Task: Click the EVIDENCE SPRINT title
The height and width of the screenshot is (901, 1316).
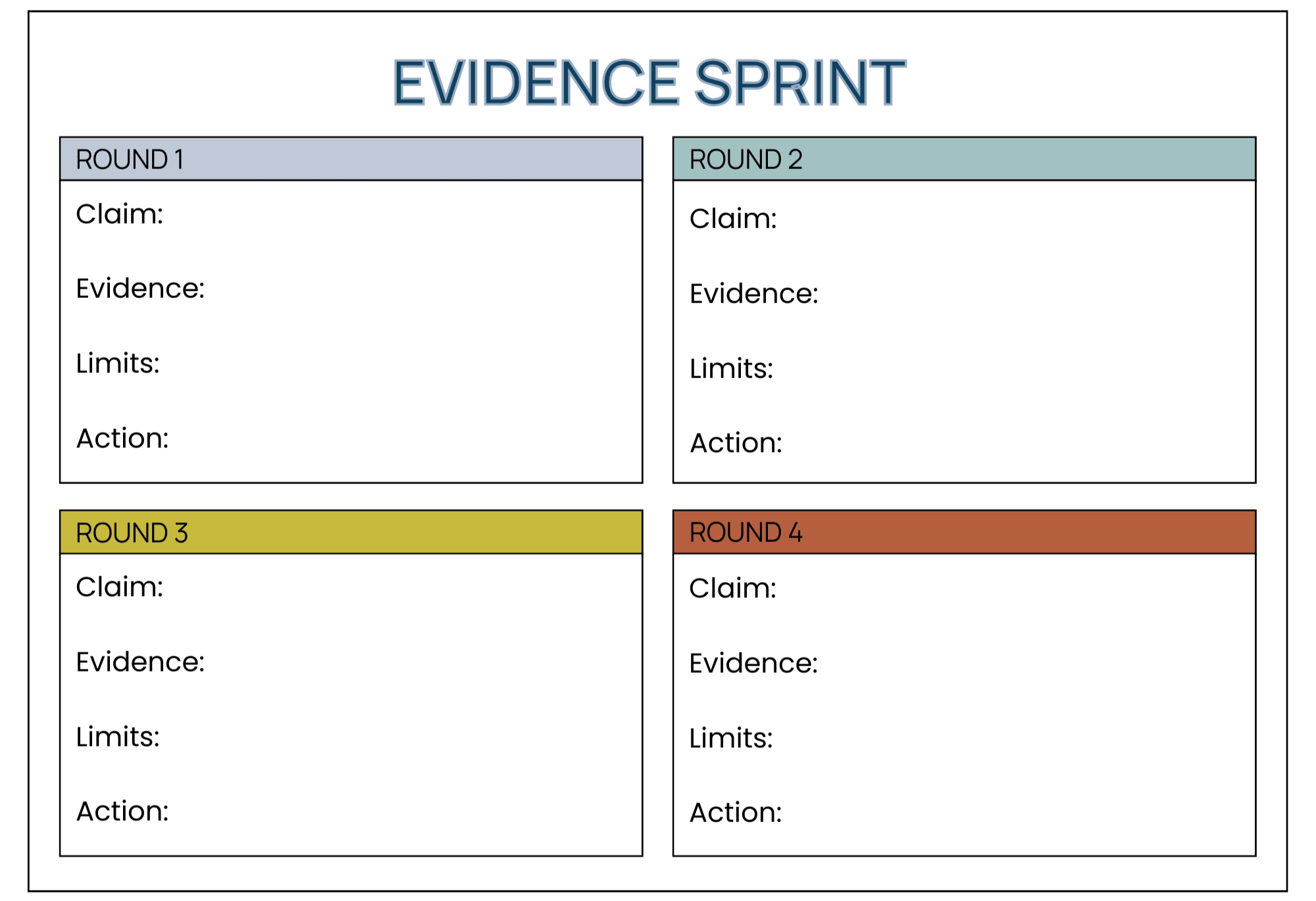Action: click(649, 82)
